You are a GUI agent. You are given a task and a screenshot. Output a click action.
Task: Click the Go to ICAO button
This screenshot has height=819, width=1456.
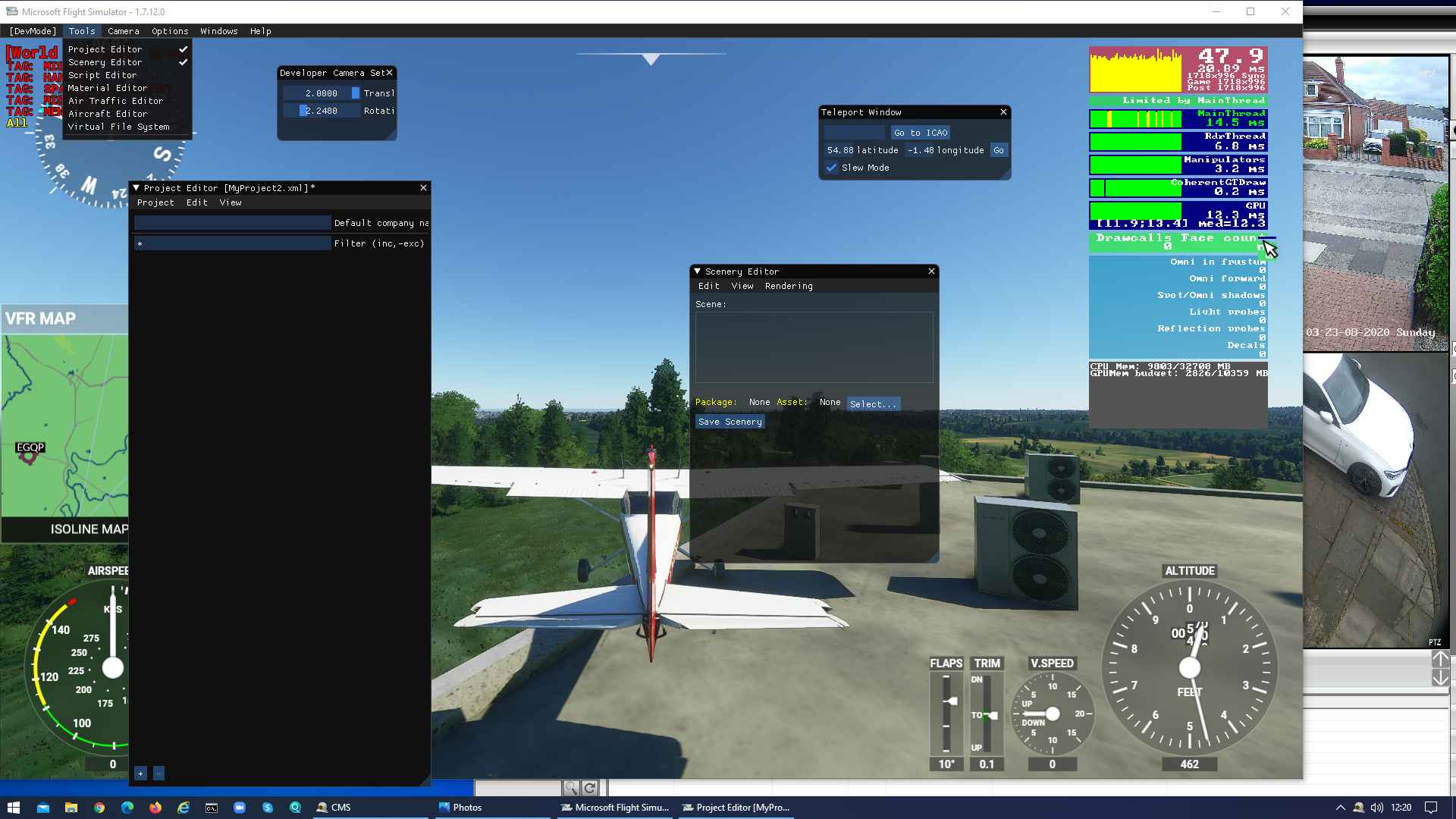pos(921,133)
